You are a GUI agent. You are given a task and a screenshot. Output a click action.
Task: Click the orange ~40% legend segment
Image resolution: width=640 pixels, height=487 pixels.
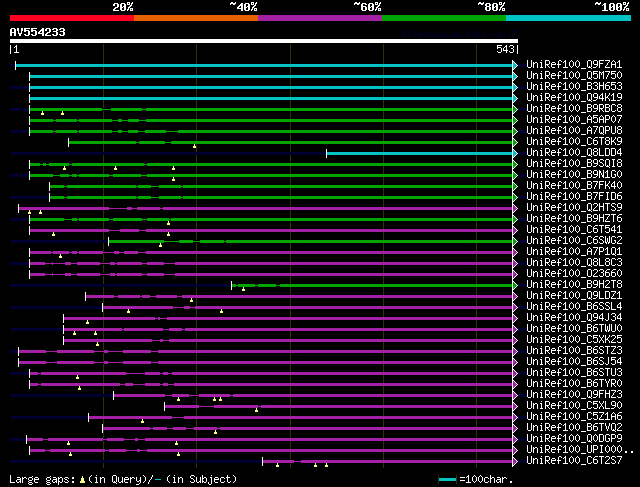[x=196, y=18]
